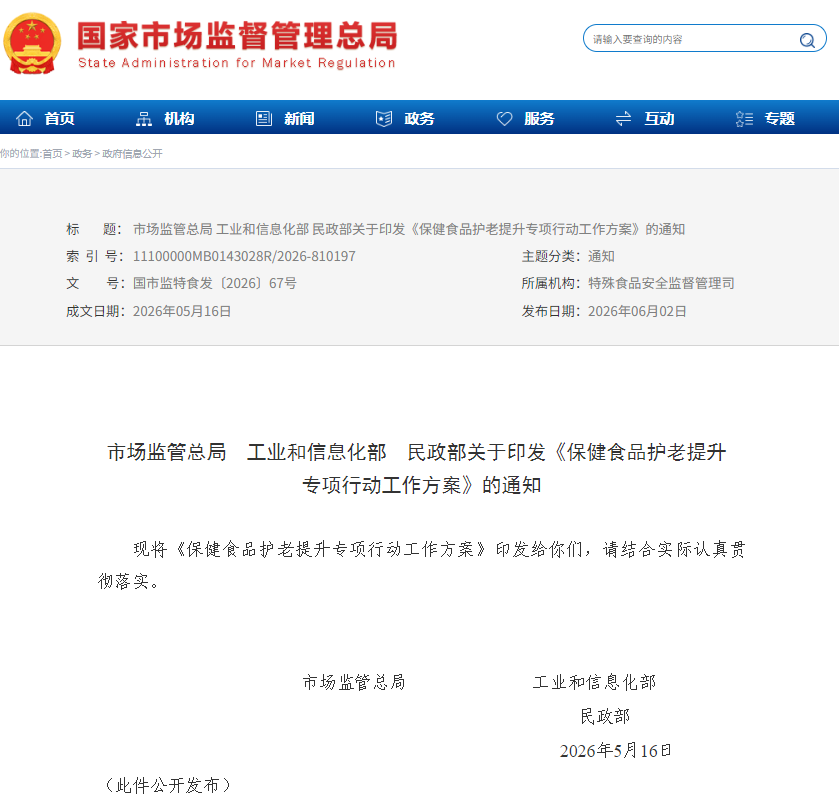Click the large article headline

[417, 468]
